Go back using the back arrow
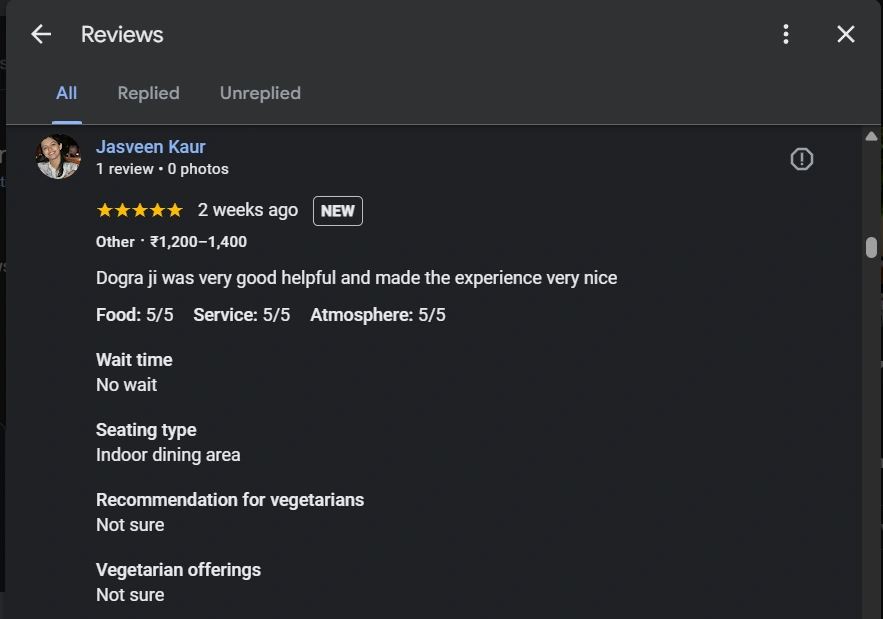The height and width of the screenshot is (619, 883). point(41,34)
